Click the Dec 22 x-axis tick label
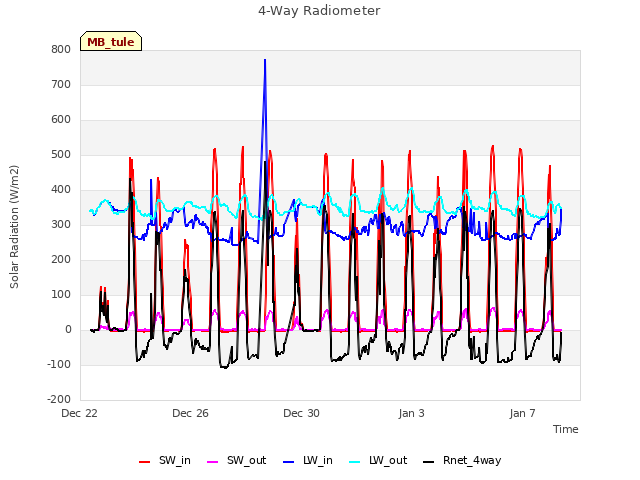The height and width of the screenshot is (480, 640). [80, 413]
